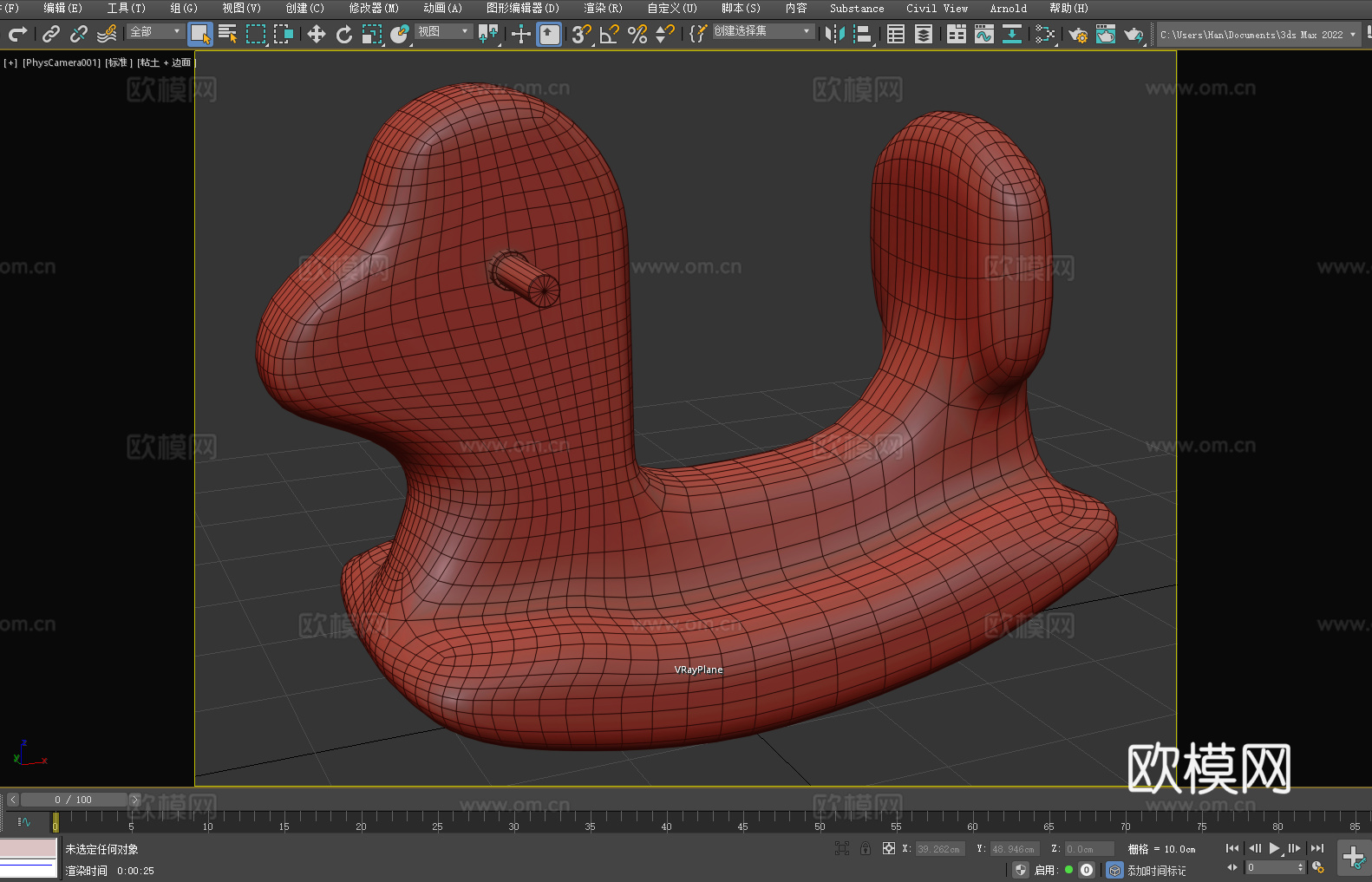Click the Redo arrow icon
1372x882 pixels.
(18, 34)
